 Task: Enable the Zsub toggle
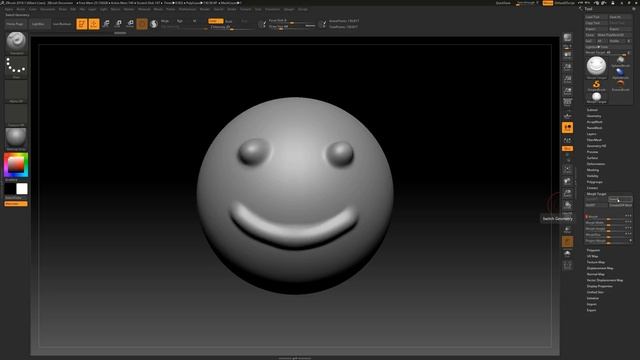(x=229, y=21)
